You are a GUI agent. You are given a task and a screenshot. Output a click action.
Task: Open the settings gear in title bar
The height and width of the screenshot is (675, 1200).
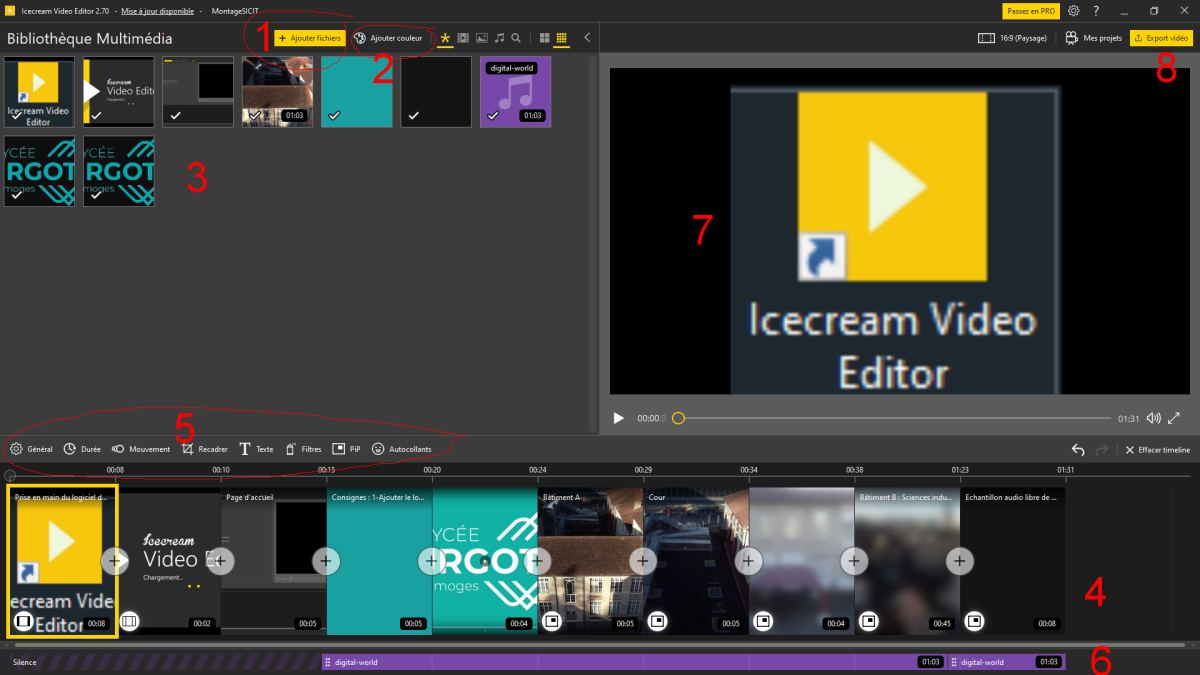[1074, 10]
